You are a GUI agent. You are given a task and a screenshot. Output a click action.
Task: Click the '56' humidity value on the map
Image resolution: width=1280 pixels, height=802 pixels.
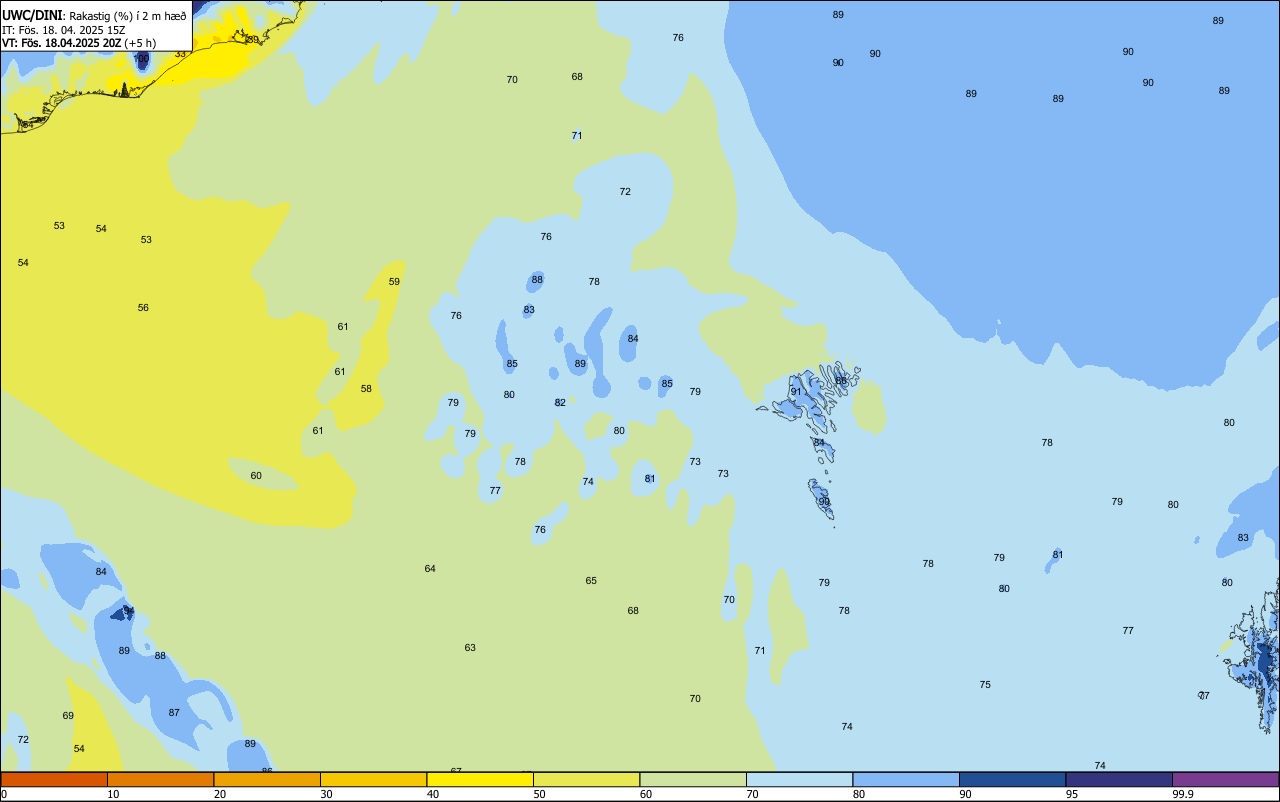(143, 308)
